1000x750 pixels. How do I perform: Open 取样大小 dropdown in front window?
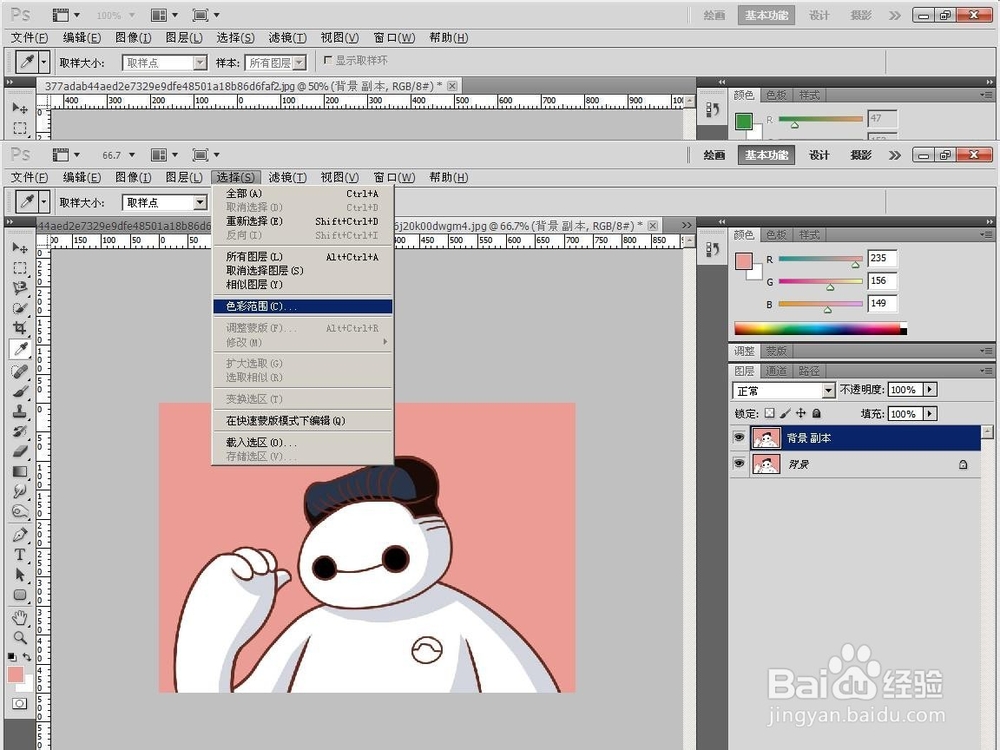(200, 202)
